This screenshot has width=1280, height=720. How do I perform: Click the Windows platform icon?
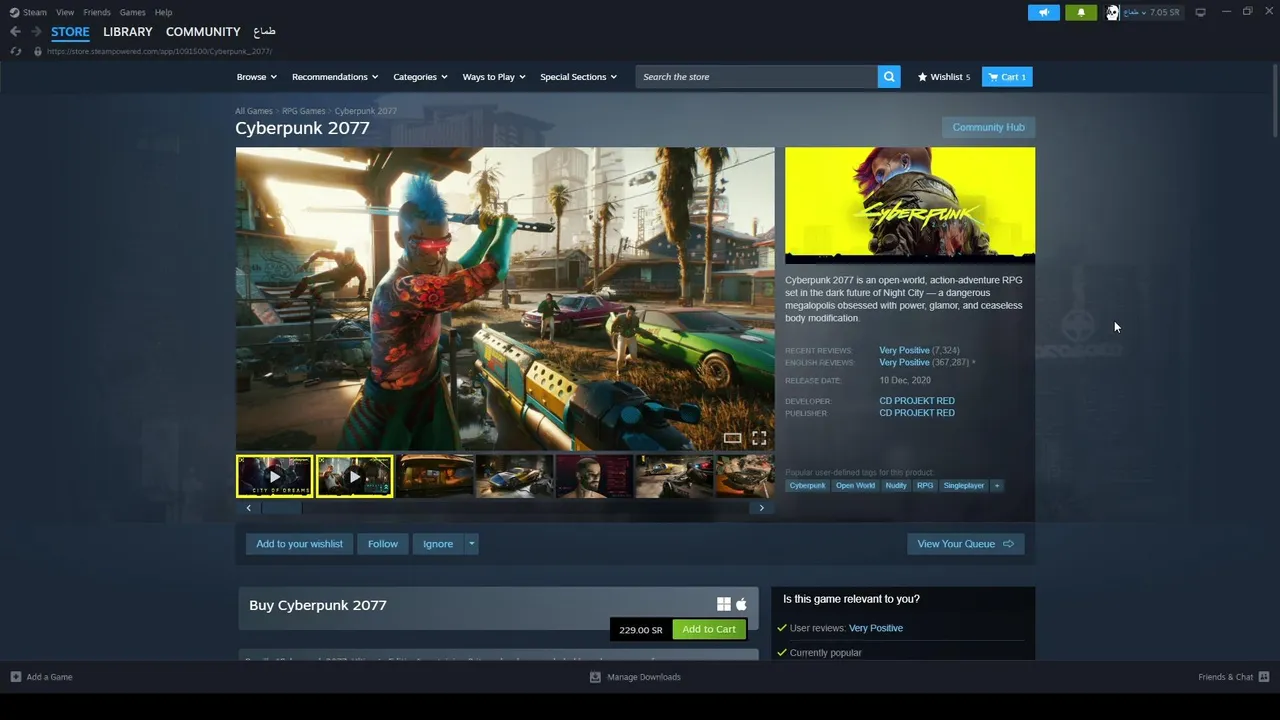pyautogui.click(x=724, y=604)
